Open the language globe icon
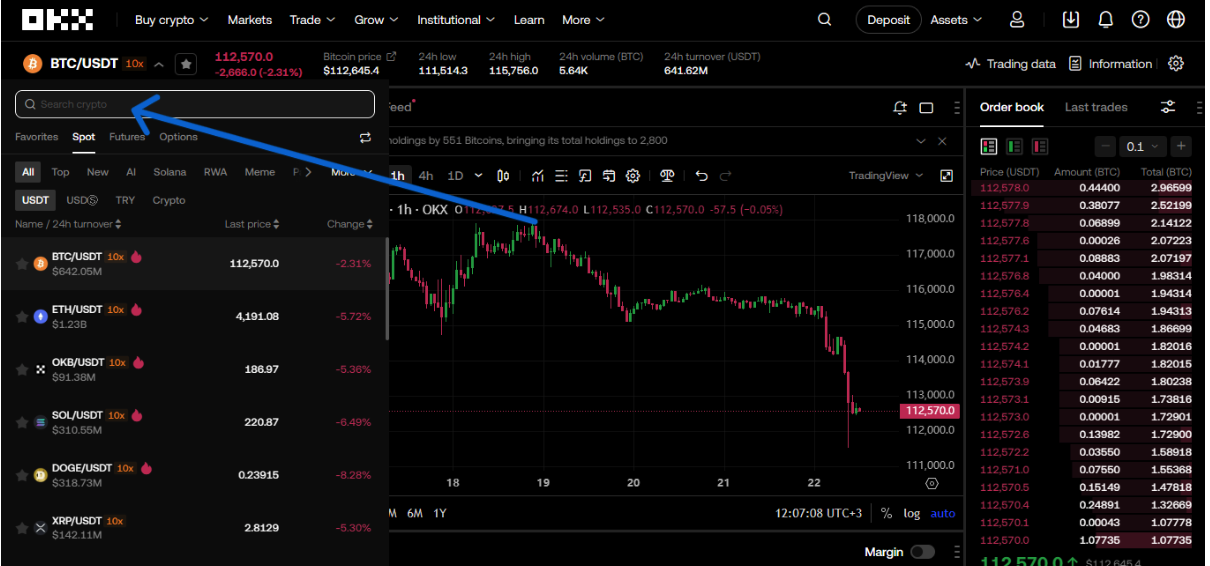The width and height of the screenshot is (1210, 566). 1175,19
